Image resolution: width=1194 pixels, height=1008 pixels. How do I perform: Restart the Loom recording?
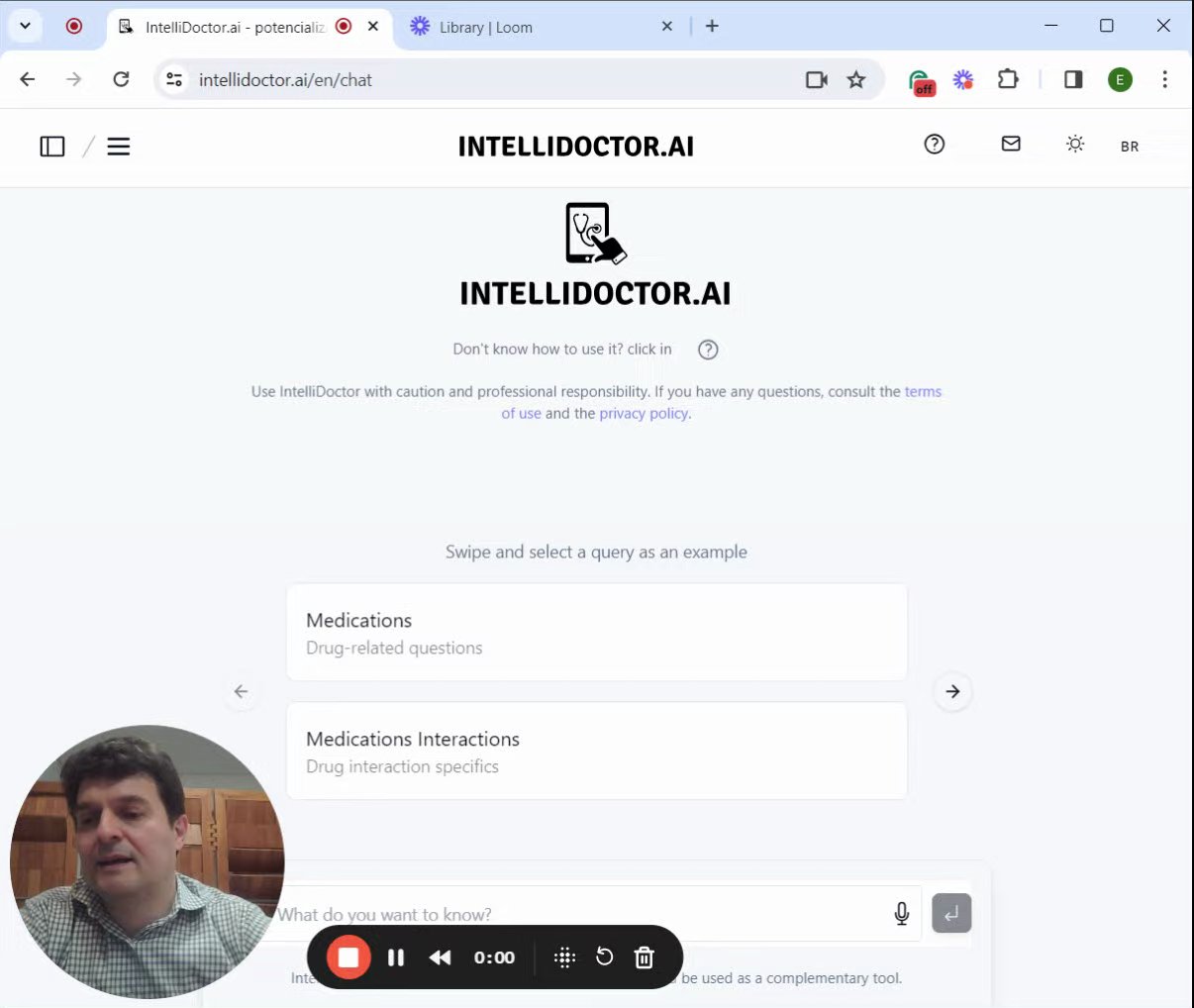tap(604, 957)
